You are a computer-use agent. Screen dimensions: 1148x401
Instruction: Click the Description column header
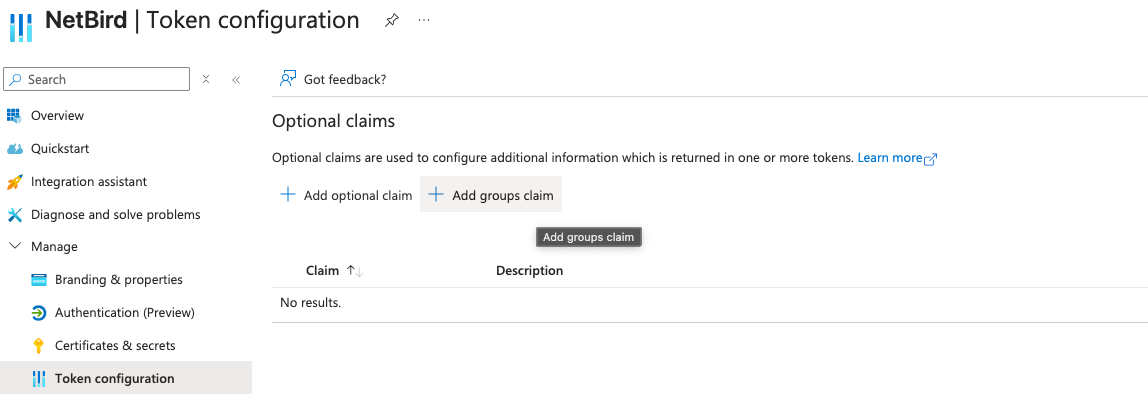pos(529,271)
